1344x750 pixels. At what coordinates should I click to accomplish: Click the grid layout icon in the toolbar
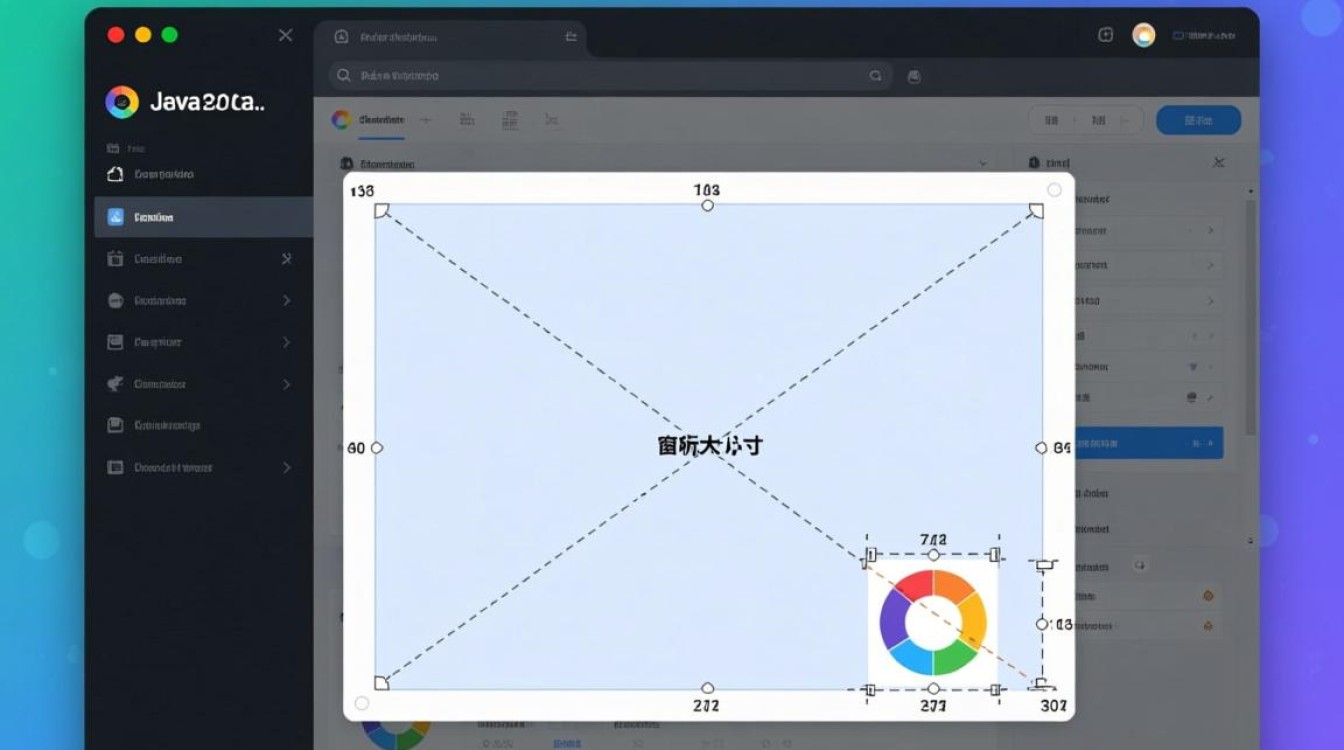click(x=510, y=119)
